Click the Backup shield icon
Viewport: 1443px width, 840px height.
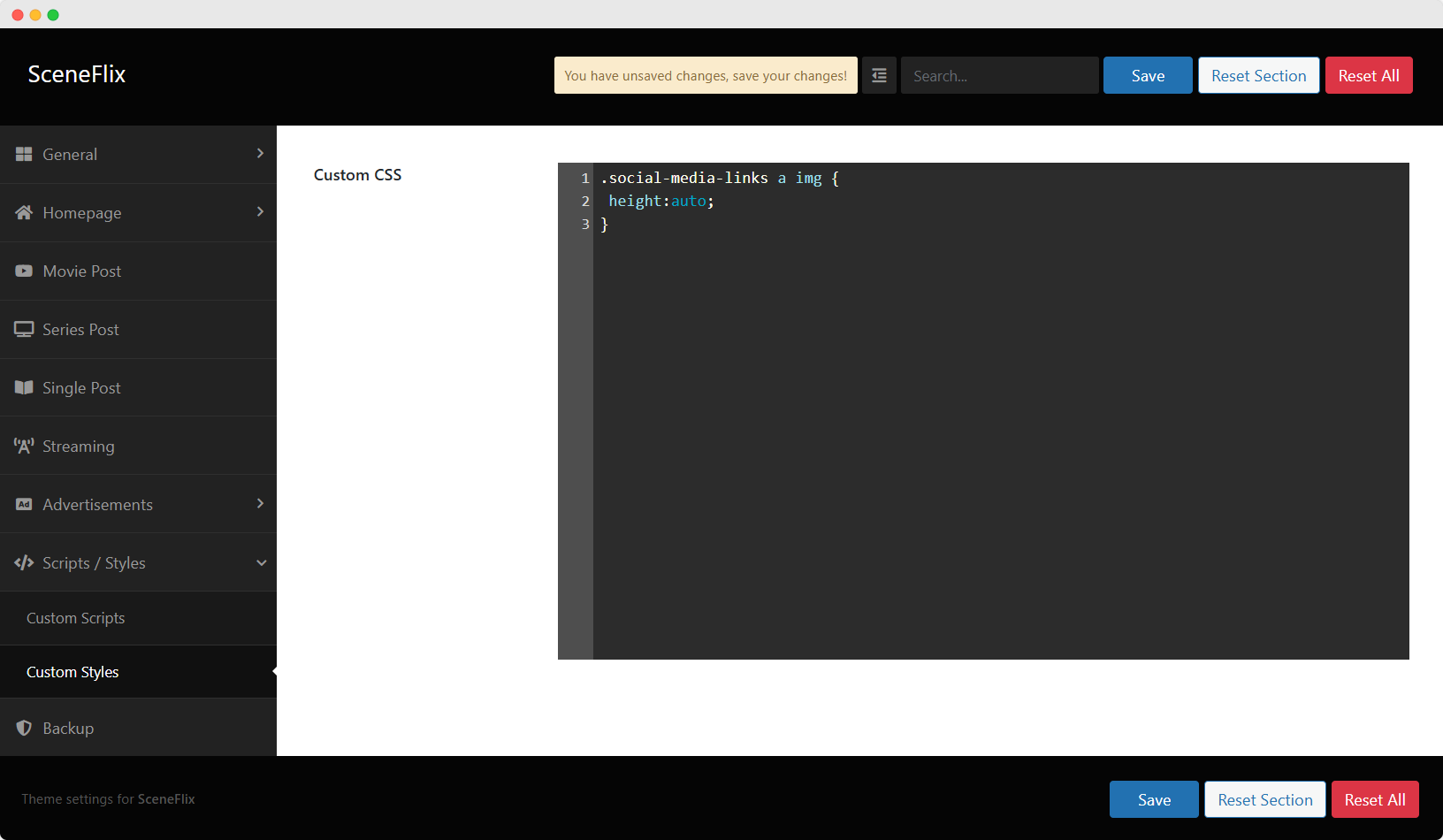[24, 728]
